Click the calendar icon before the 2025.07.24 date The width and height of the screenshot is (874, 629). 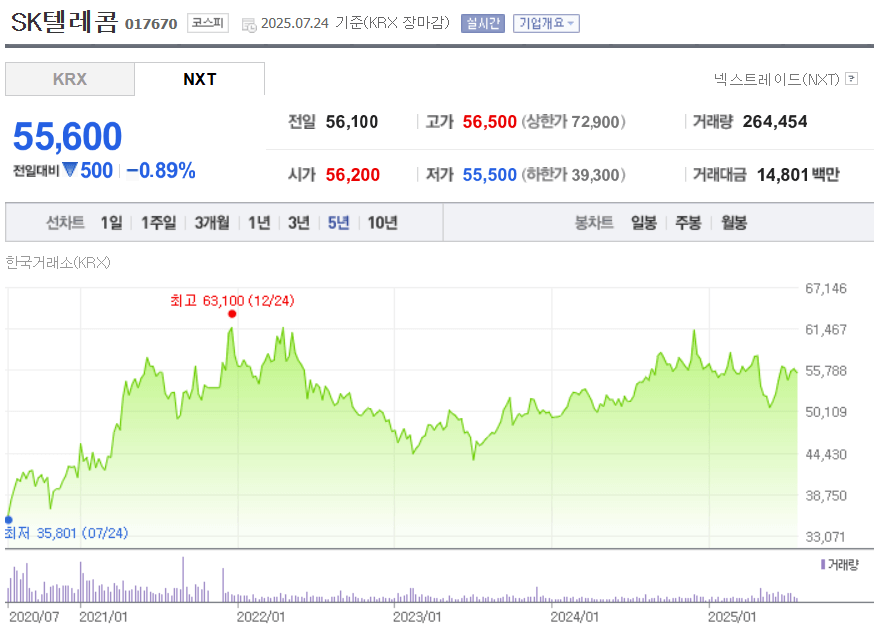pyautogui.click(x=248, y=23)
